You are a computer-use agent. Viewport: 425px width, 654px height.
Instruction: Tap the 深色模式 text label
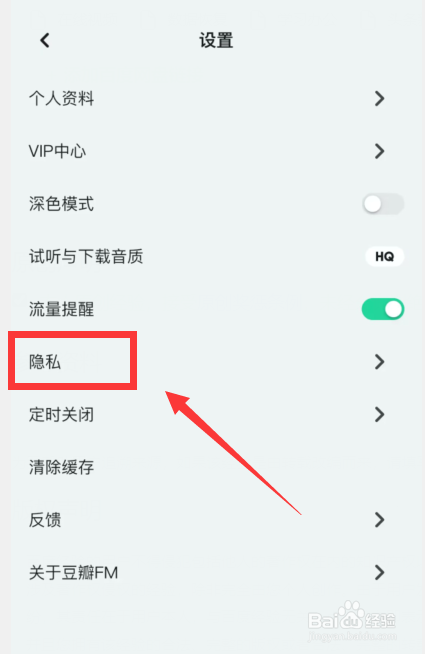(x=61, y=204)
